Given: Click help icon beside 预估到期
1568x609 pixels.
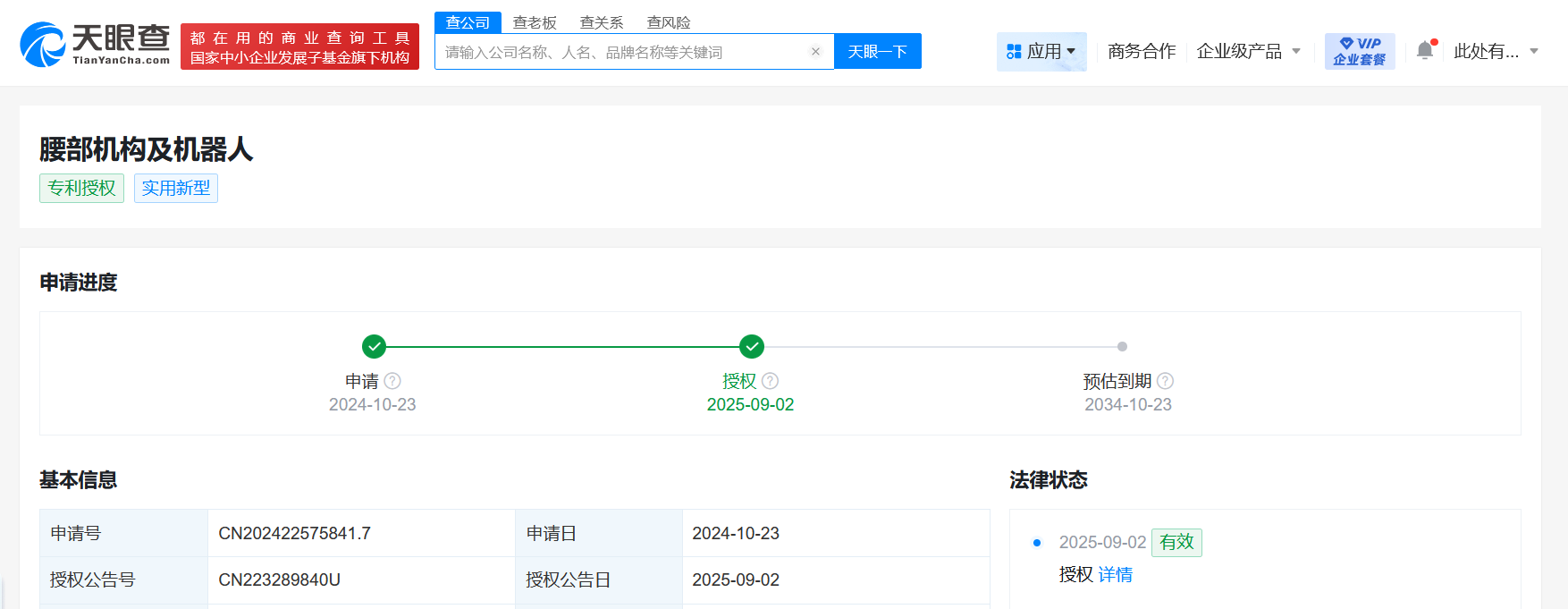Looking at the screenshot, I should click(x=1165, y=381).
